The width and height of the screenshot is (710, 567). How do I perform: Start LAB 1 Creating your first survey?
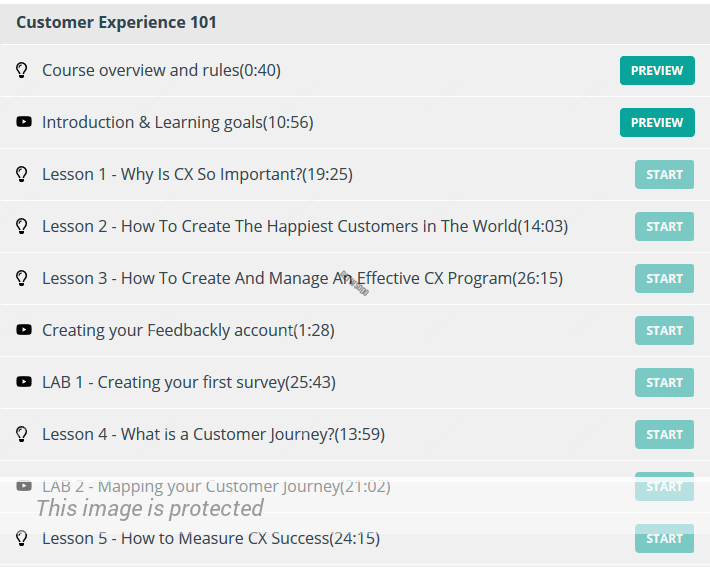point(664,383)
